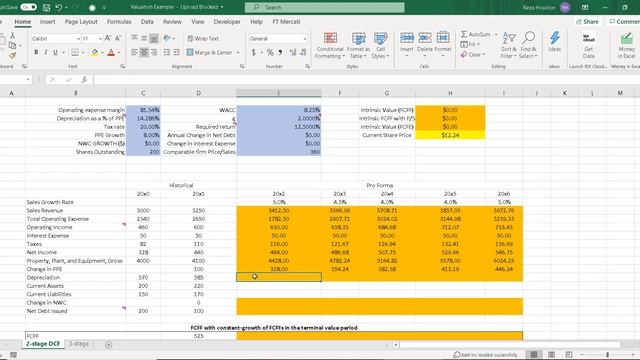Expand Merge & Center options arrow
The width and height of the screenshot is (640, 360).
[238, 53]
